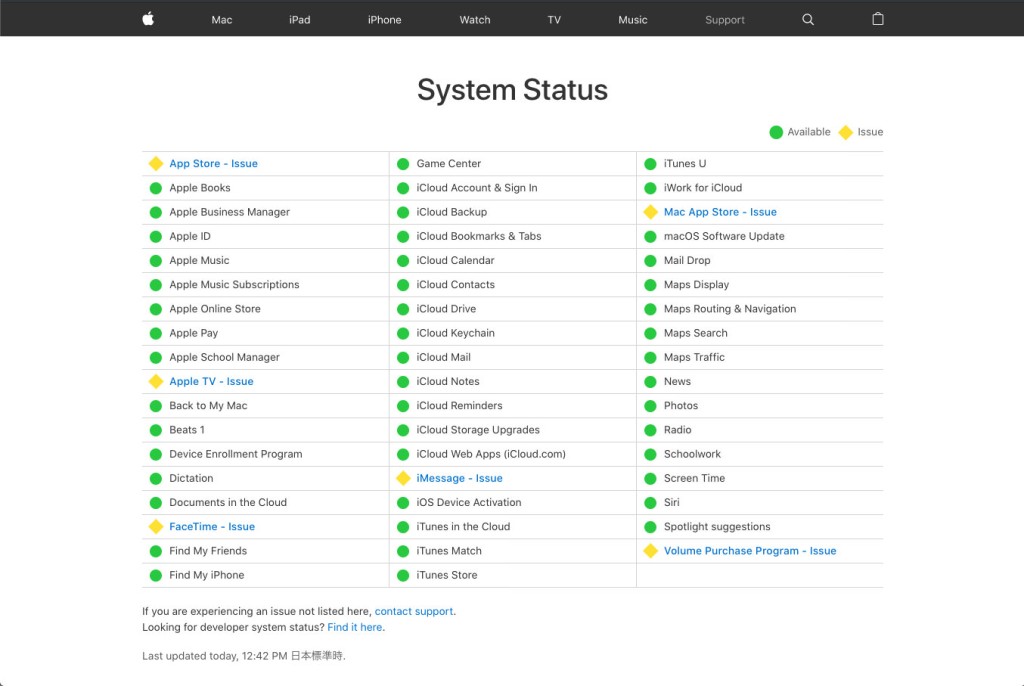1024x686 pixels.
Task: Click yellow diamond beside App Store issue
Action: pos(155,163)
